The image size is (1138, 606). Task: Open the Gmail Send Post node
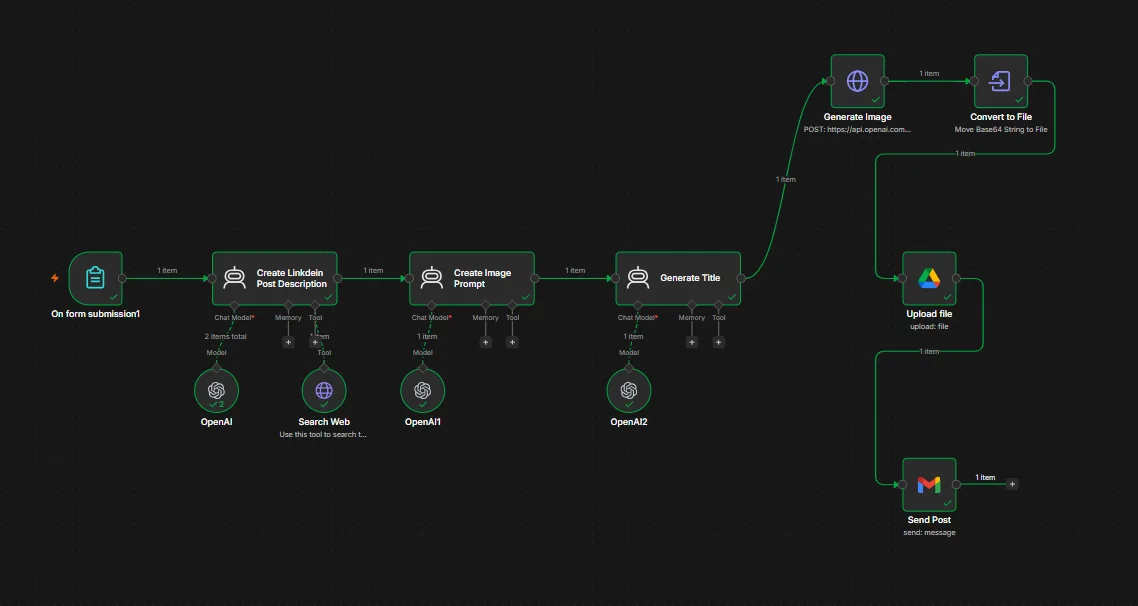tap(929, 484)
